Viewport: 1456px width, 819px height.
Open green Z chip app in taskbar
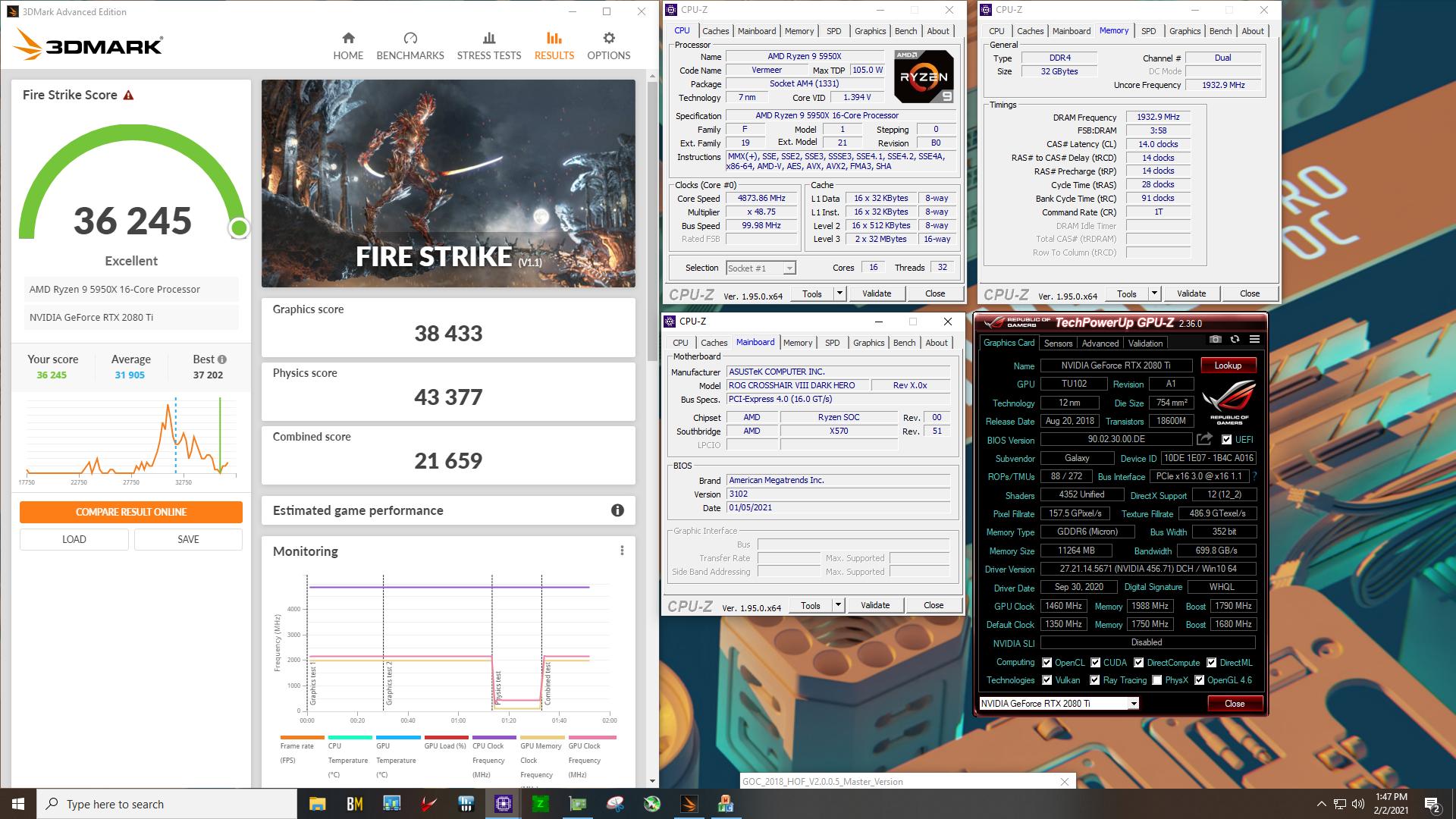click(x=541, y=804)
